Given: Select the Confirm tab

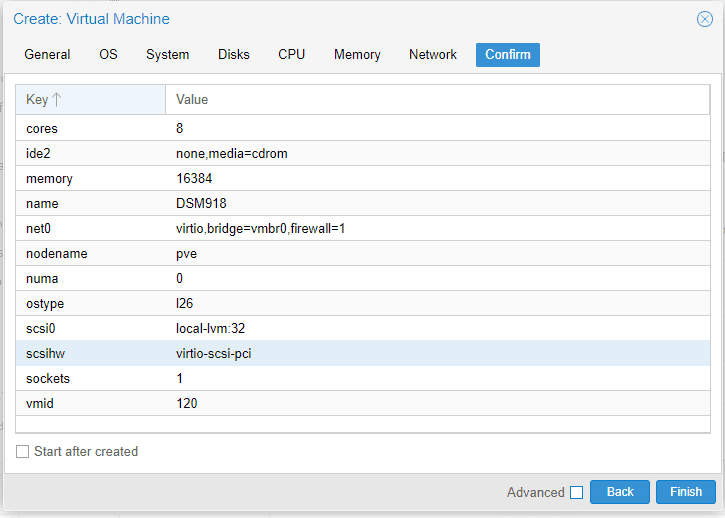Looking at the screenshot, I should coord(508,55).
